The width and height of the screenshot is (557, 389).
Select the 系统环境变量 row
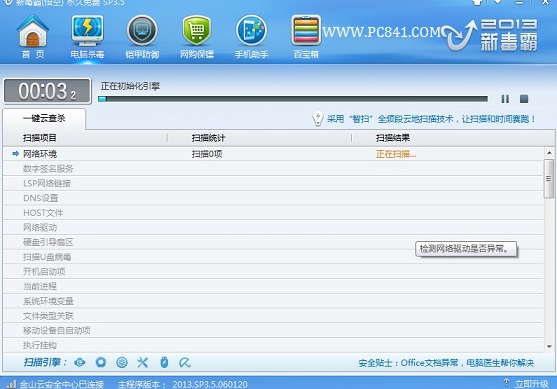273,301
